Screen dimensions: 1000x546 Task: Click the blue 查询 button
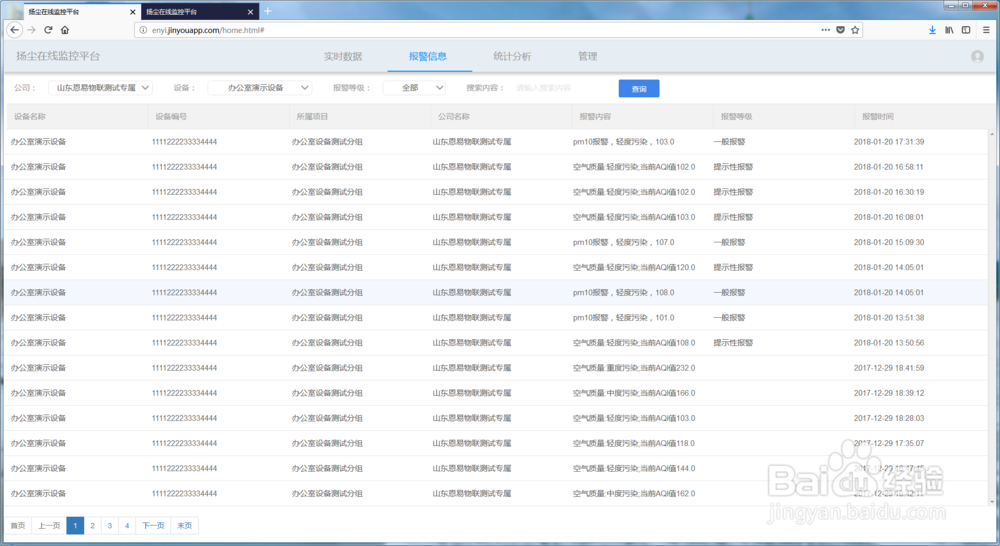point(639,89)
